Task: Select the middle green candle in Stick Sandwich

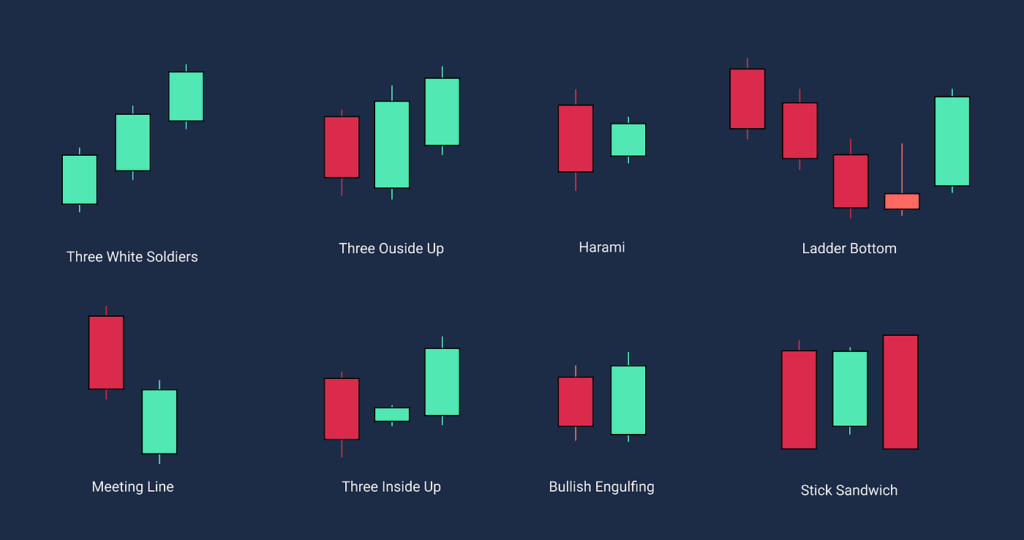Action: [850, 389]
